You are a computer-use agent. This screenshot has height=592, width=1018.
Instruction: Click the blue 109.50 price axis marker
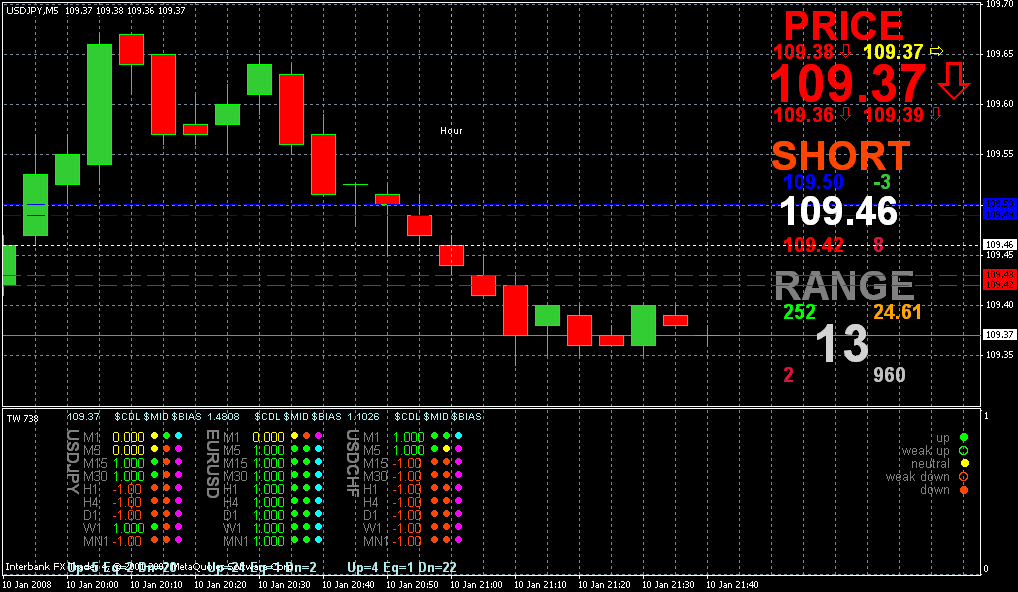[1000, 204]
